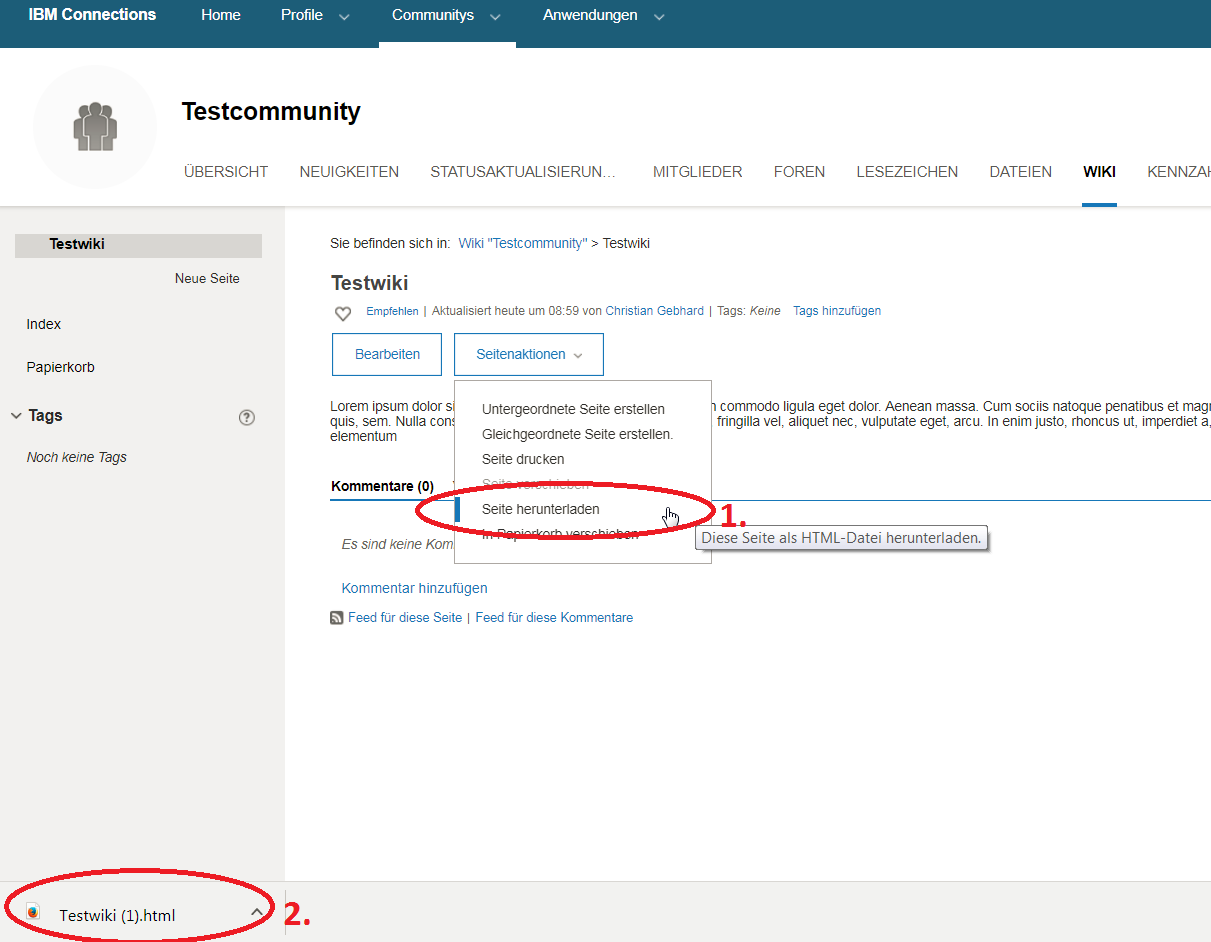Image resolution: width=1211 pixels, height=942 pixels.
Task: Open Feed für diese Kommentare link
Action: coord(554,618)
